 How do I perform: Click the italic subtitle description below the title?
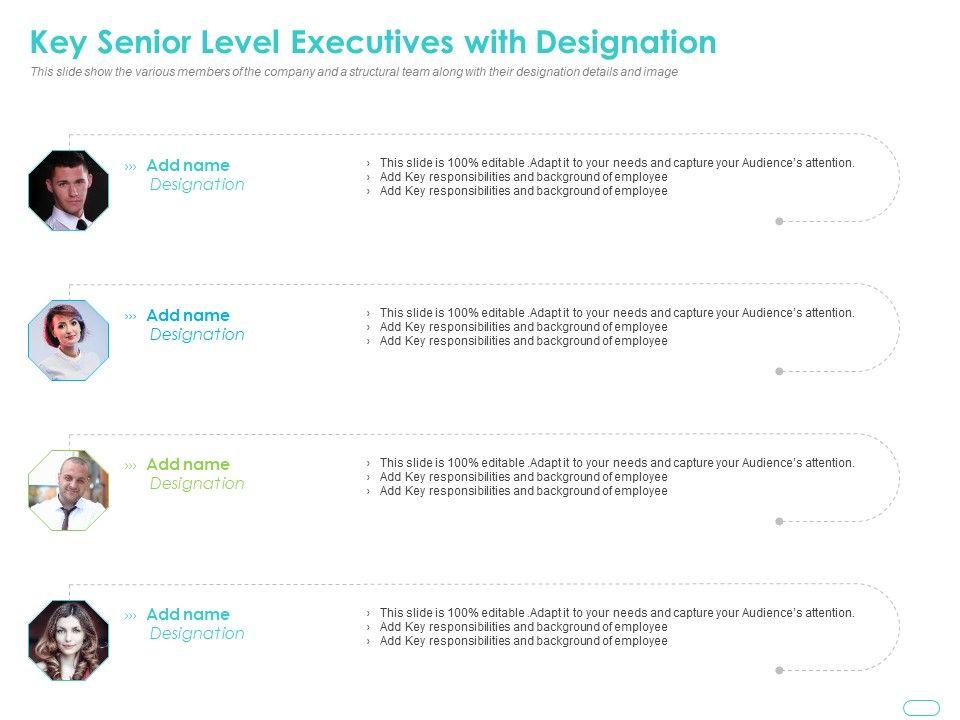354,72
